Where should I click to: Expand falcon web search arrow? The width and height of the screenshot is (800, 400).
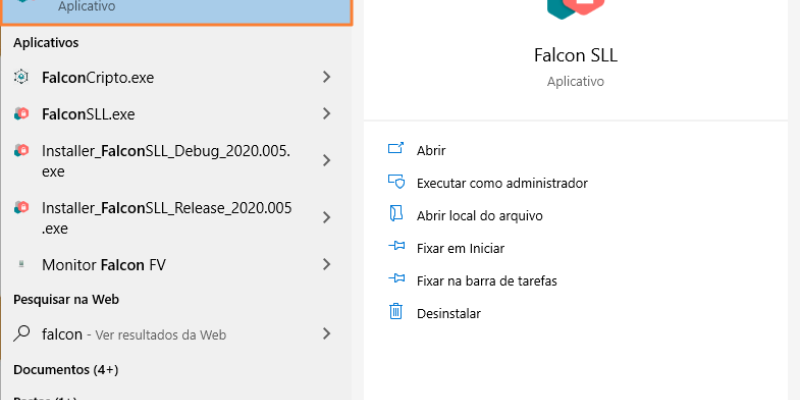pos(327,334)
